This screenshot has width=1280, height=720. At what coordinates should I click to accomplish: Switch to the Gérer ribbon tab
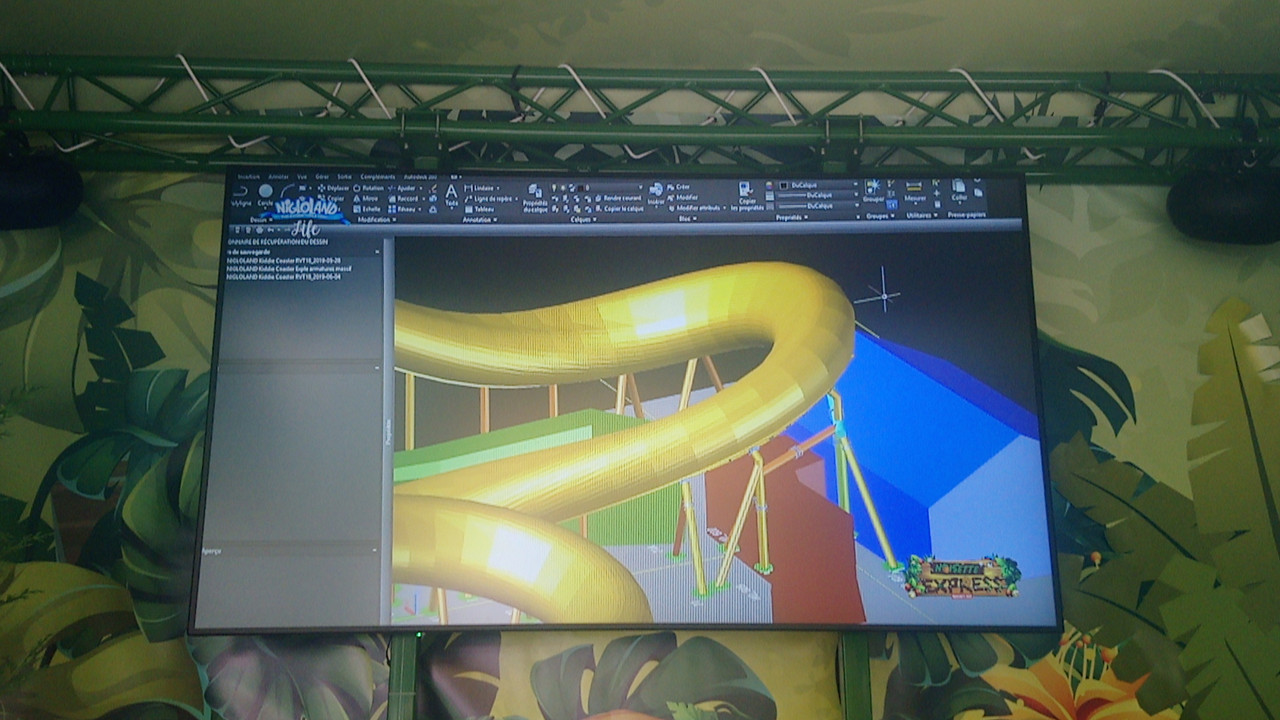pos(322,177)
